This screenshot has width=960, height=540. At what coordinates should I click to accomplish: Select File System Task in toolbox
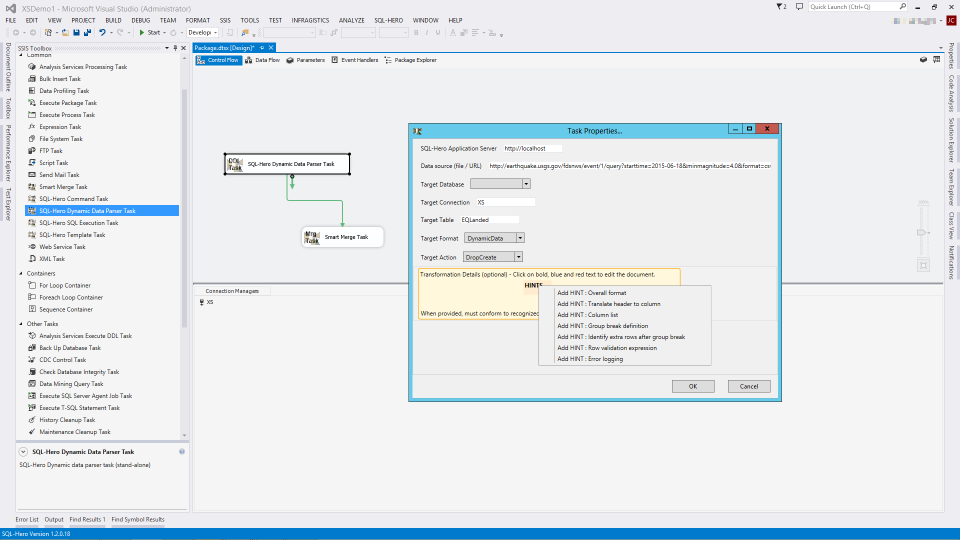click(61, 139)
